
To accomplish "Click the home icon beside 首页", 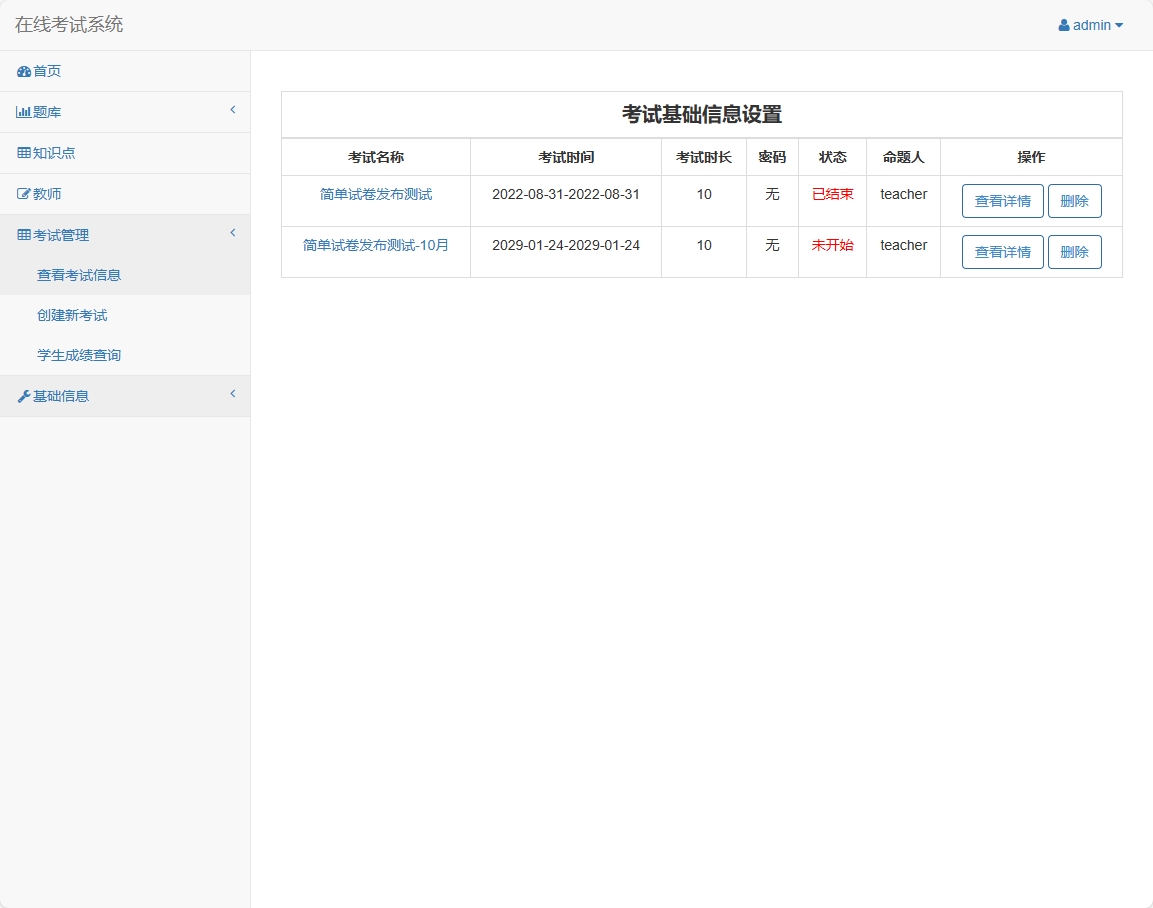I will 22,71.
